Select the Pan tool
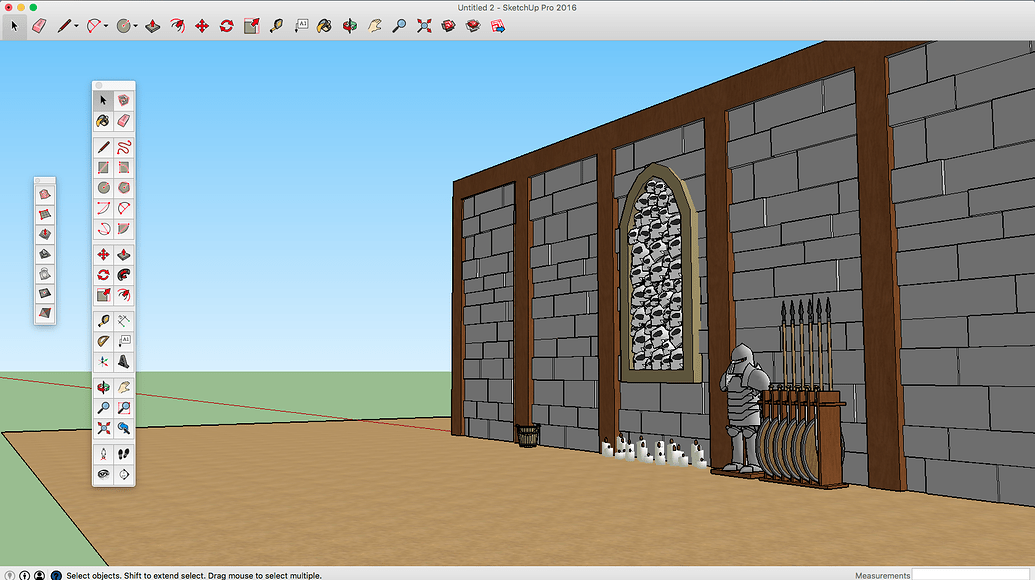This screenshot has height=580, width=1035. (374, 27)
